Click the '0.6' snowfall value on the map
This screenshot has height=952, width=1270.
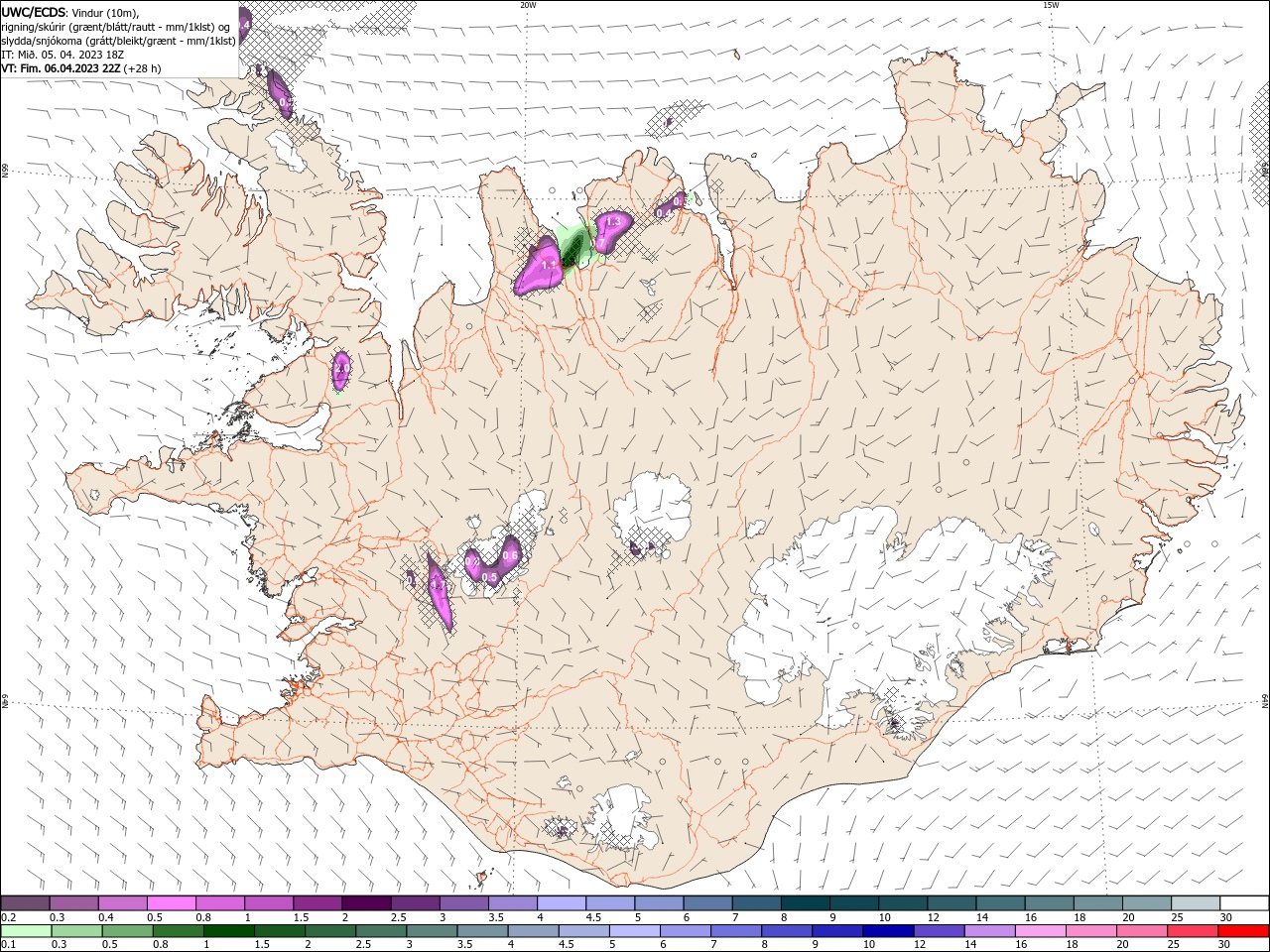[510, 555]
